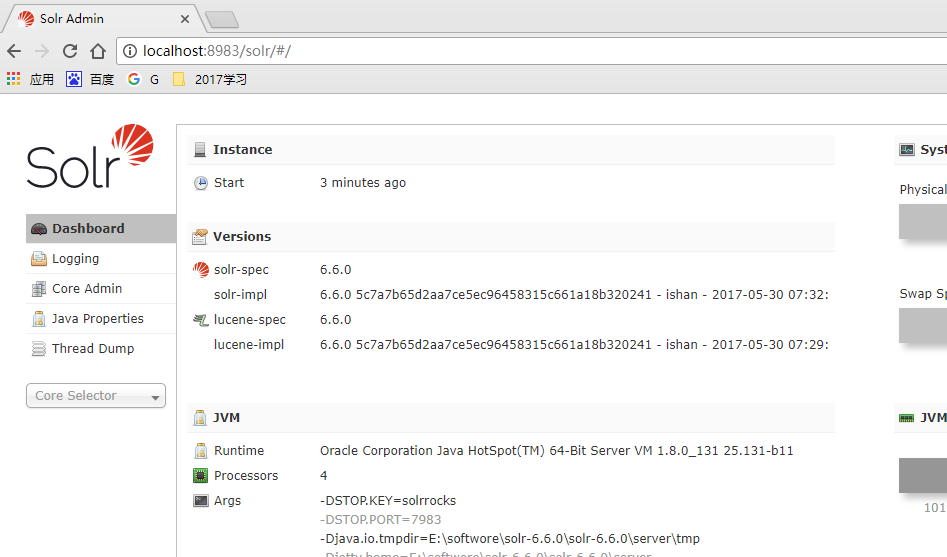Open the Dashboard menu item
Viewport: 947px width, 557px height.
(x=88, y=228)
